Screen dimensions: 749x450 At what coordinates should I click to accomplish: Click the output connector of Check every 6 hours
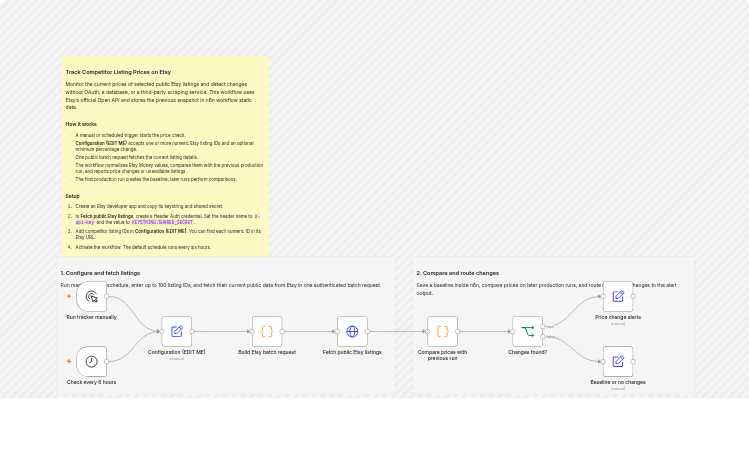(x=107, y=362)
